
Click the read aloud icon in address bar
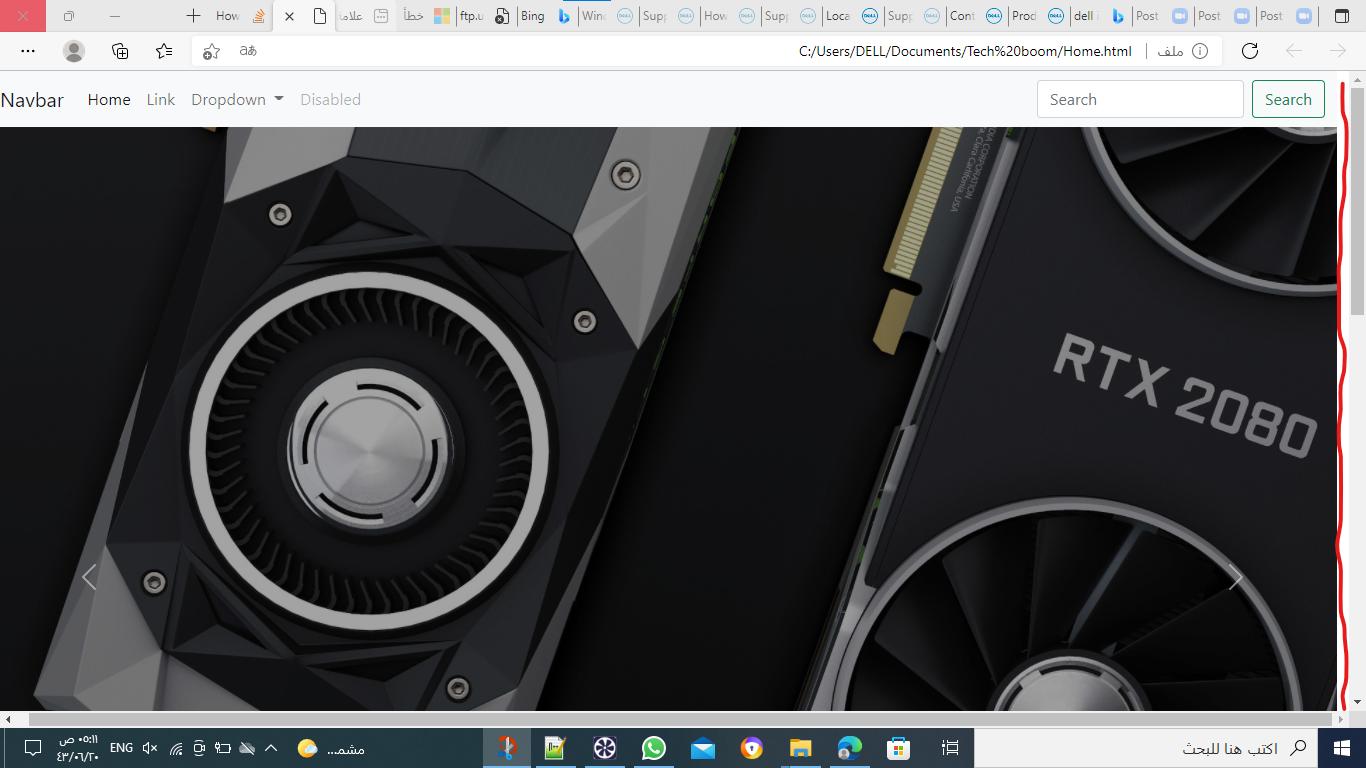(248, 51)
